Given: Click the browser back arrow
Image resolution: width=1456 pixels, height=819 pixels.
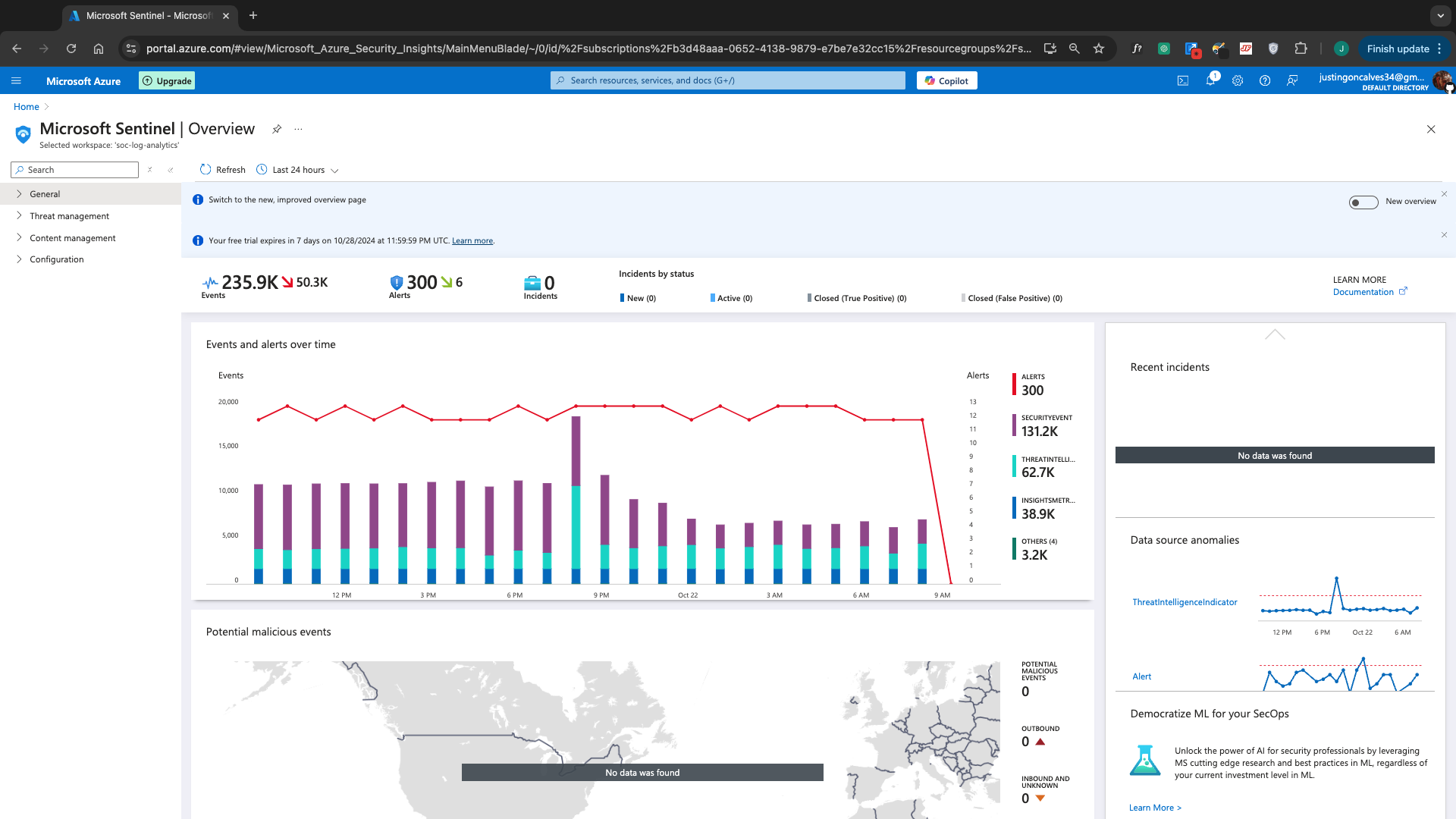Looking at the screenshot, I should coord(17,49).
